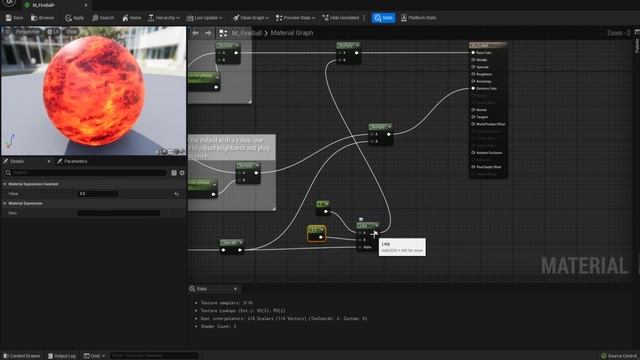Screen dimensions: 640x360
Task: Switch to the Details tab
Action: coord(17,162)
